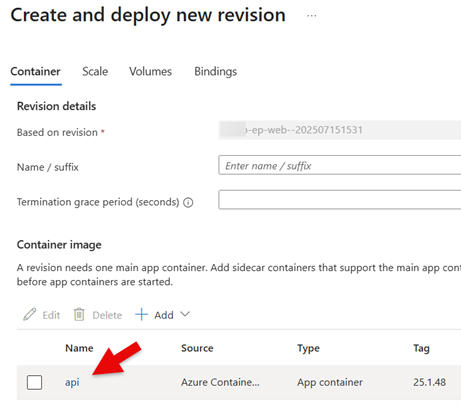This screenshot has width=461, height=405.
Task: Click the Create and deploy new revision title
Action: (x=148, y=15)
